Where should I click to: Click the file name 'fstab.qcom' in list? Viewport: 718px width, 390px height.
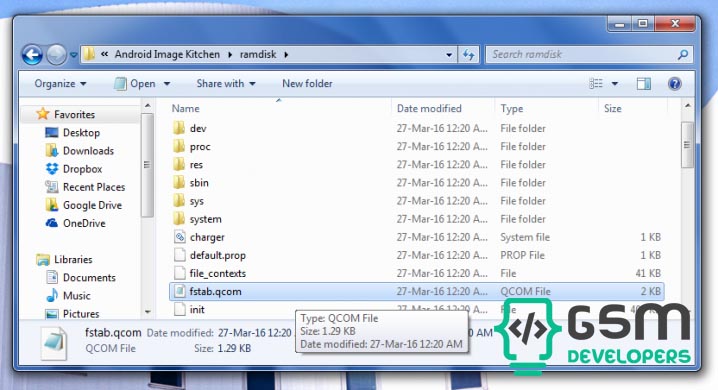(x=215, y=292)
